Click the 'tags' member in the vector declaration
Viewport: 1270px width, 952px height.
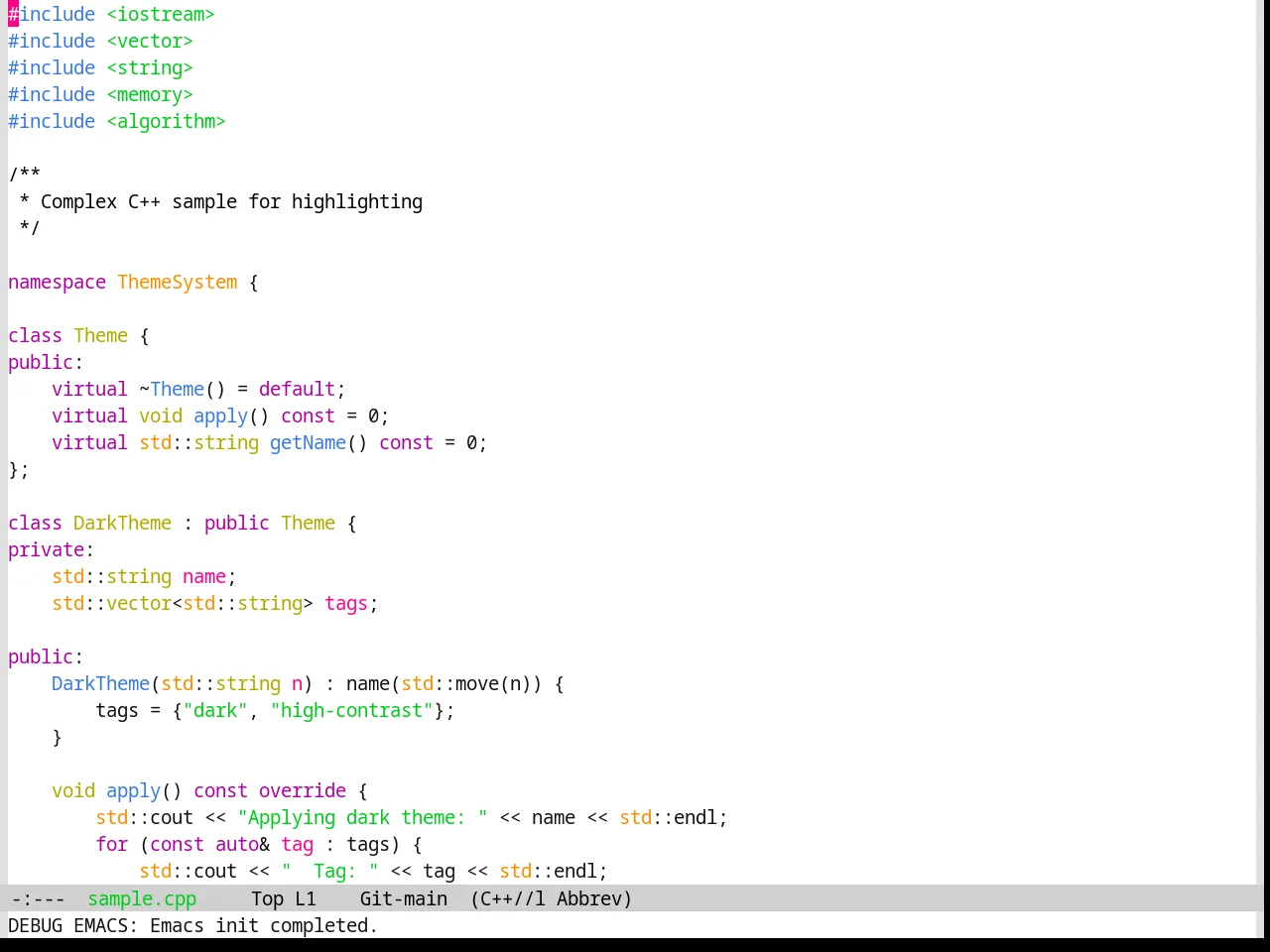(x=346, y=603)
